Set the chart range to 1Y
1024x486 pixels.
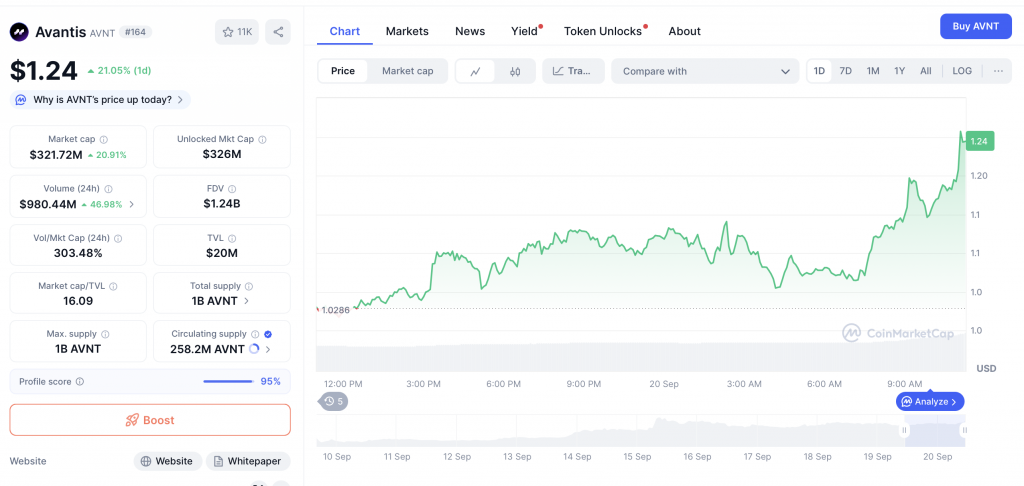[899, 71]
